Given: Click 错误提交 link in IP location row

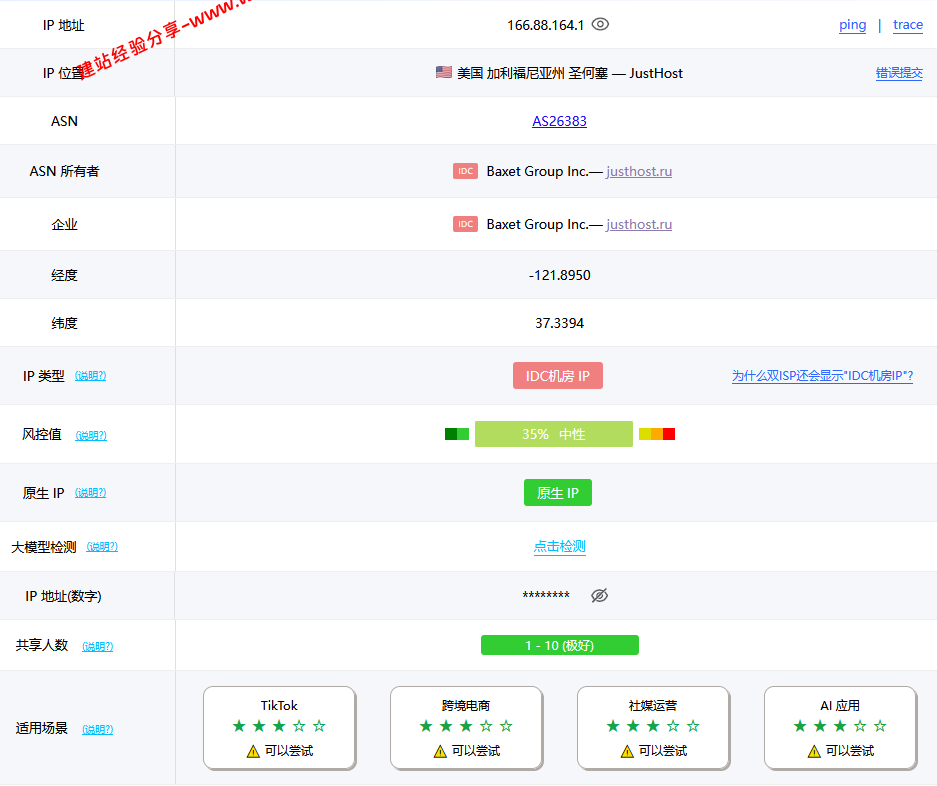Looking at the screenshot, I should click(x=899, y=73).
